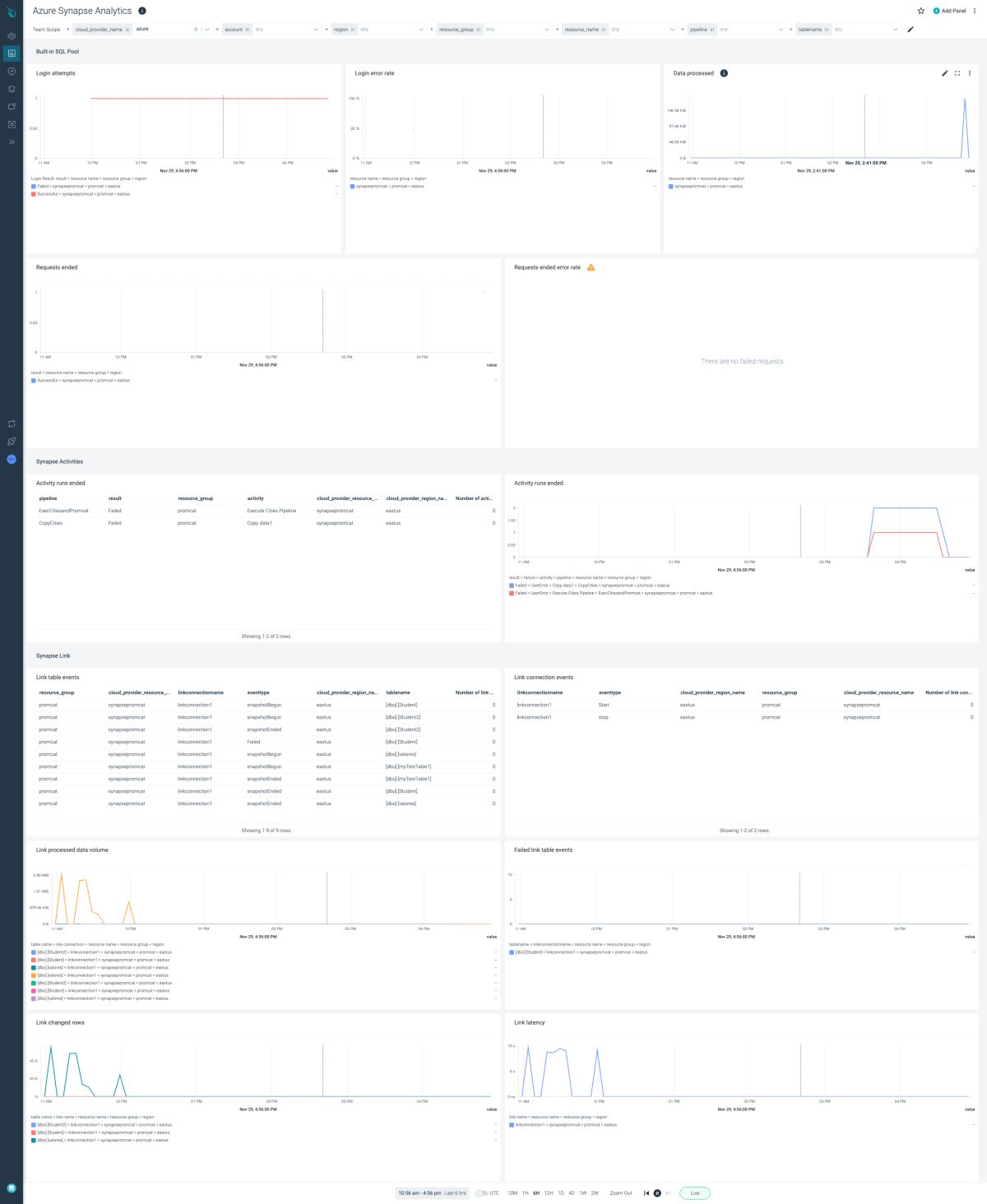Open the resource_name scope dropdown

coord(672,30)
